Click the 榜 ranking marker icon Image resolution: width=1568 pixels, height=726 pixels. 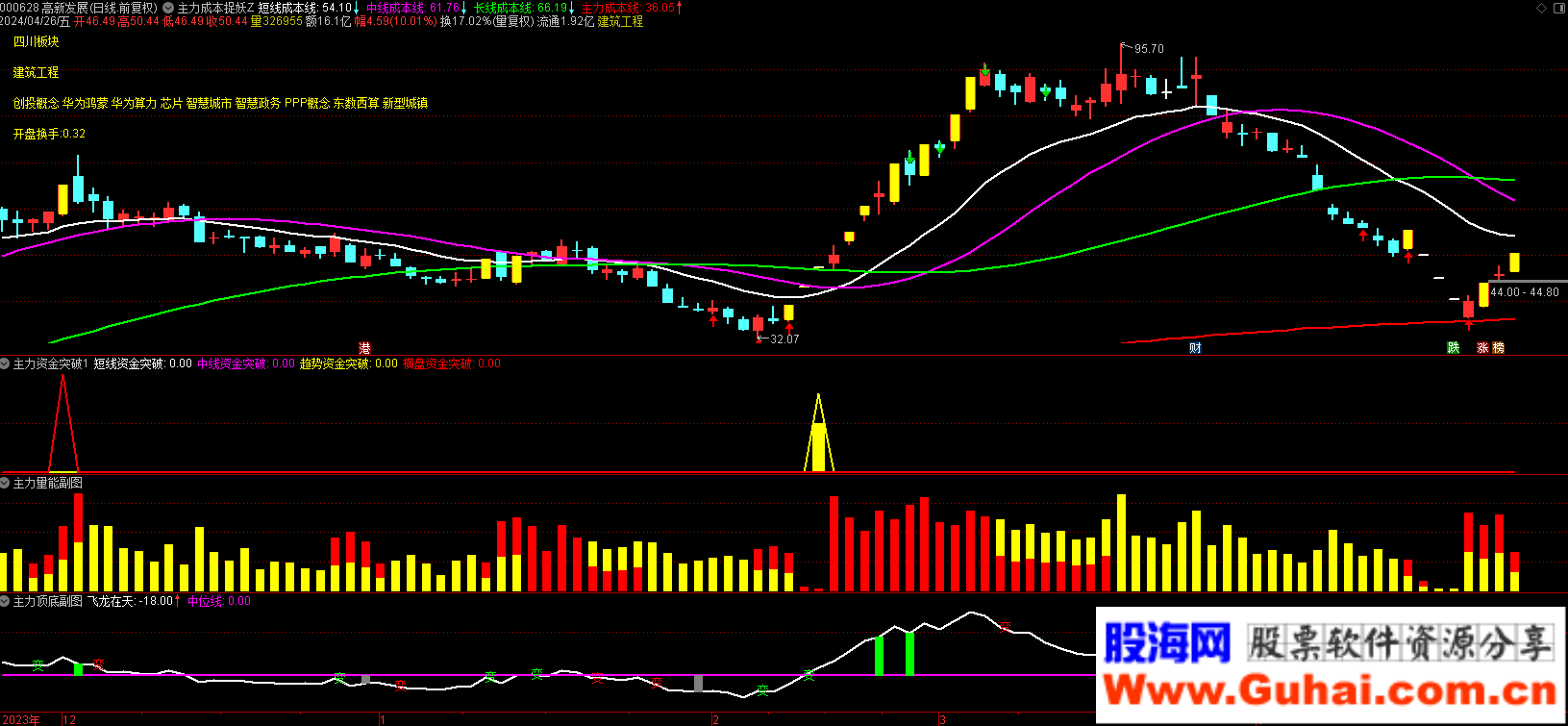click(x=1498, y=348)
